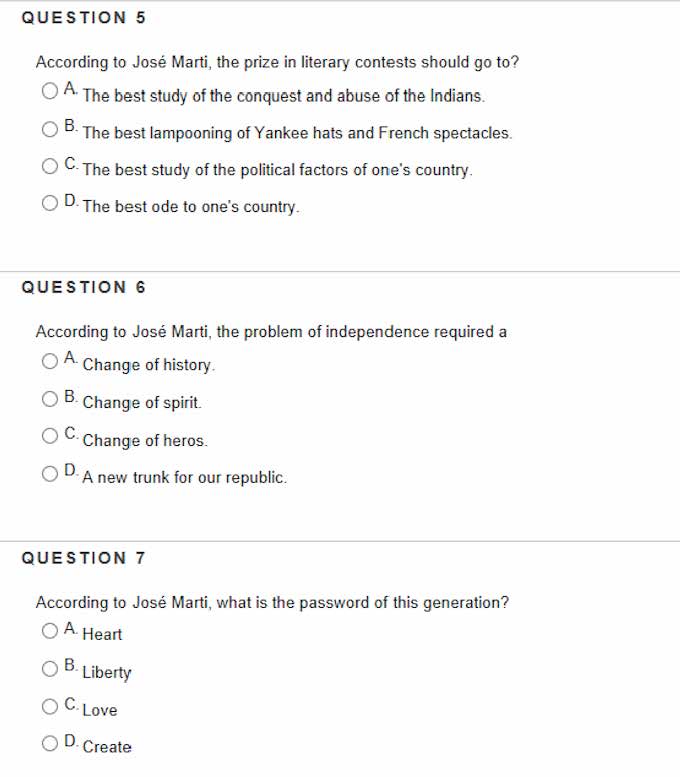
Task: Select option A for Question 5
Action: 50,92
